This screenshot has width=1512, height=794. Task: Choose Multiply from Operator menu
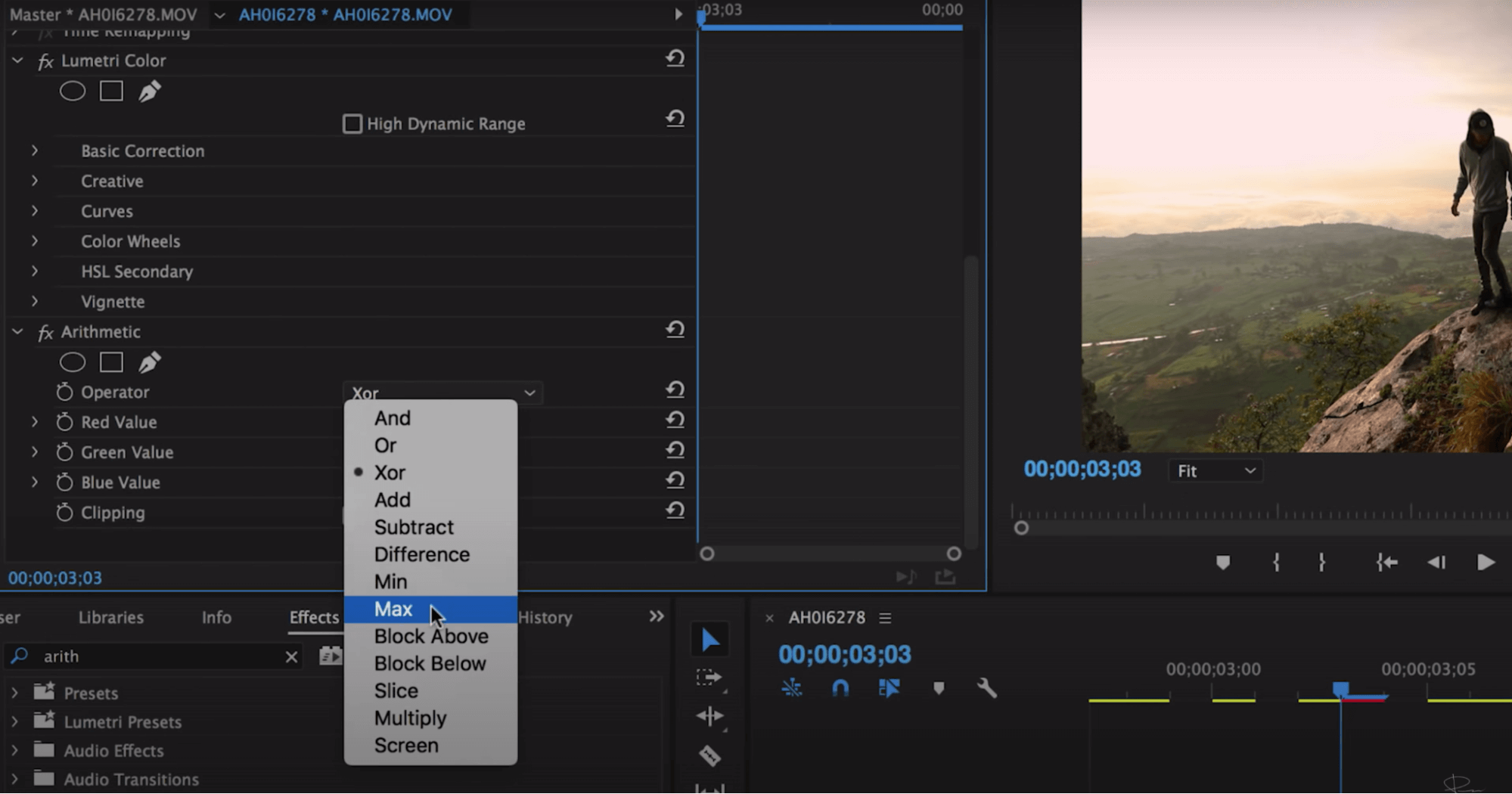[x=430, y=718]
